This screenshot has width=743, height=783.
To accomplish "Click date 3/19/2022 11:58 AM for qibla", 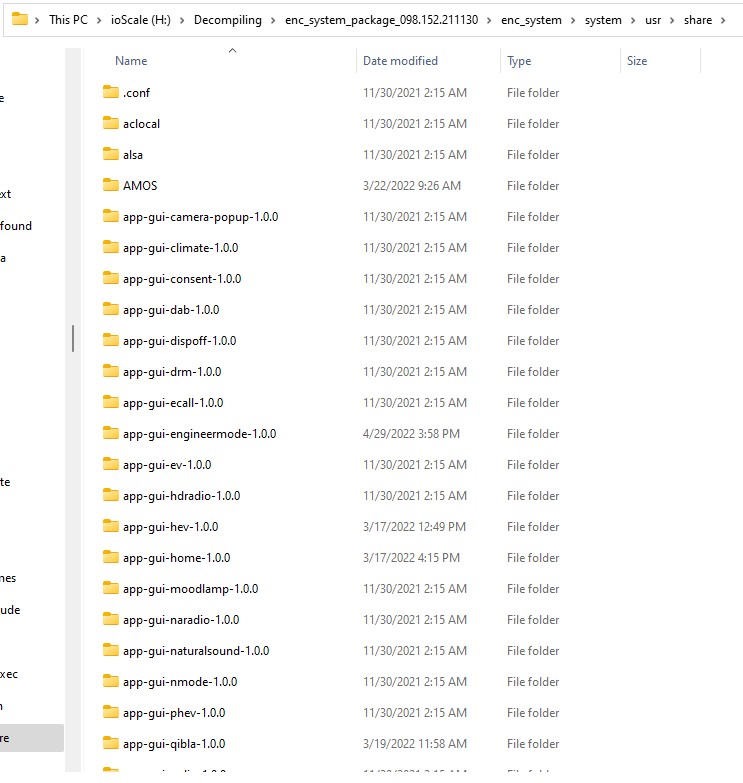I will pyautogui.click(x=414, y=744).
